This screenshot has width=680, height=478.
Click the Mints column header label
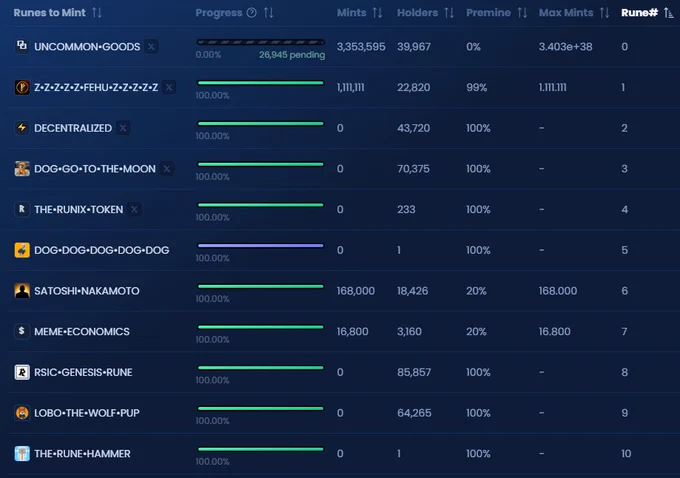coord(352,13)
